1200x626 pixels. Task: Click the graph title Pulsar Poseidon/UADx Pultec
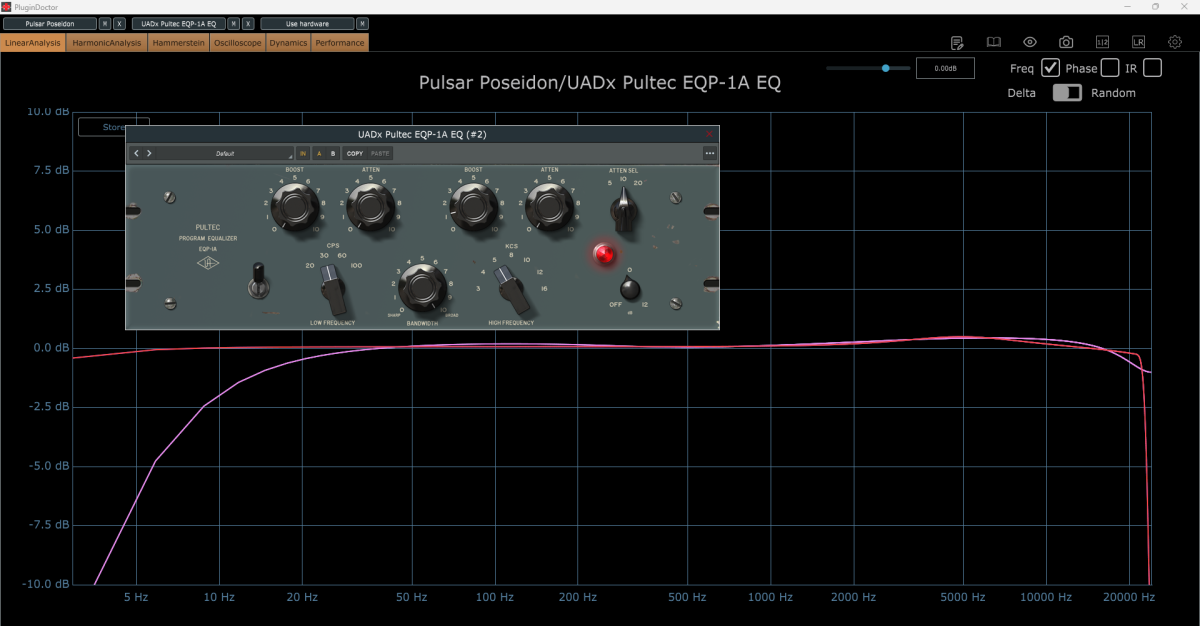coord(600,82)
